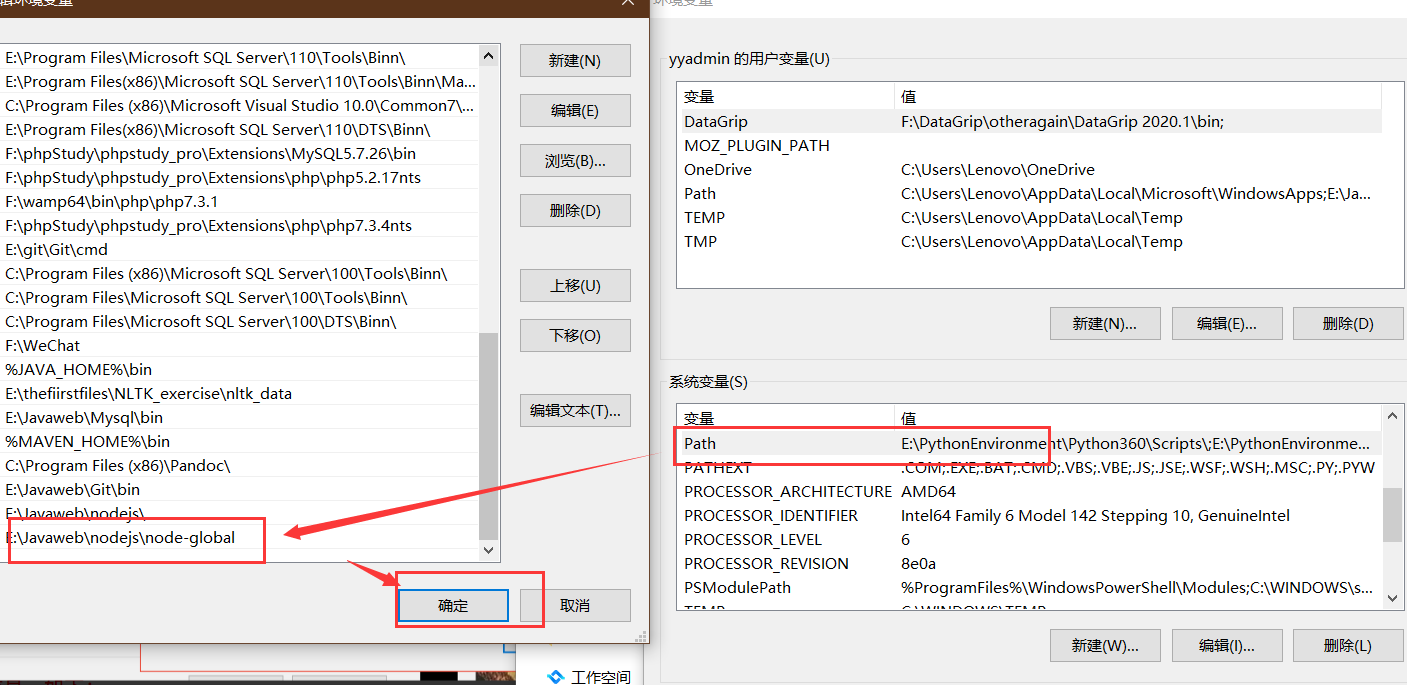The height and width of the screenshot is (685, 1407).
Task: Click 删除(L) to delete a system variable
Action: point(1347,645)
